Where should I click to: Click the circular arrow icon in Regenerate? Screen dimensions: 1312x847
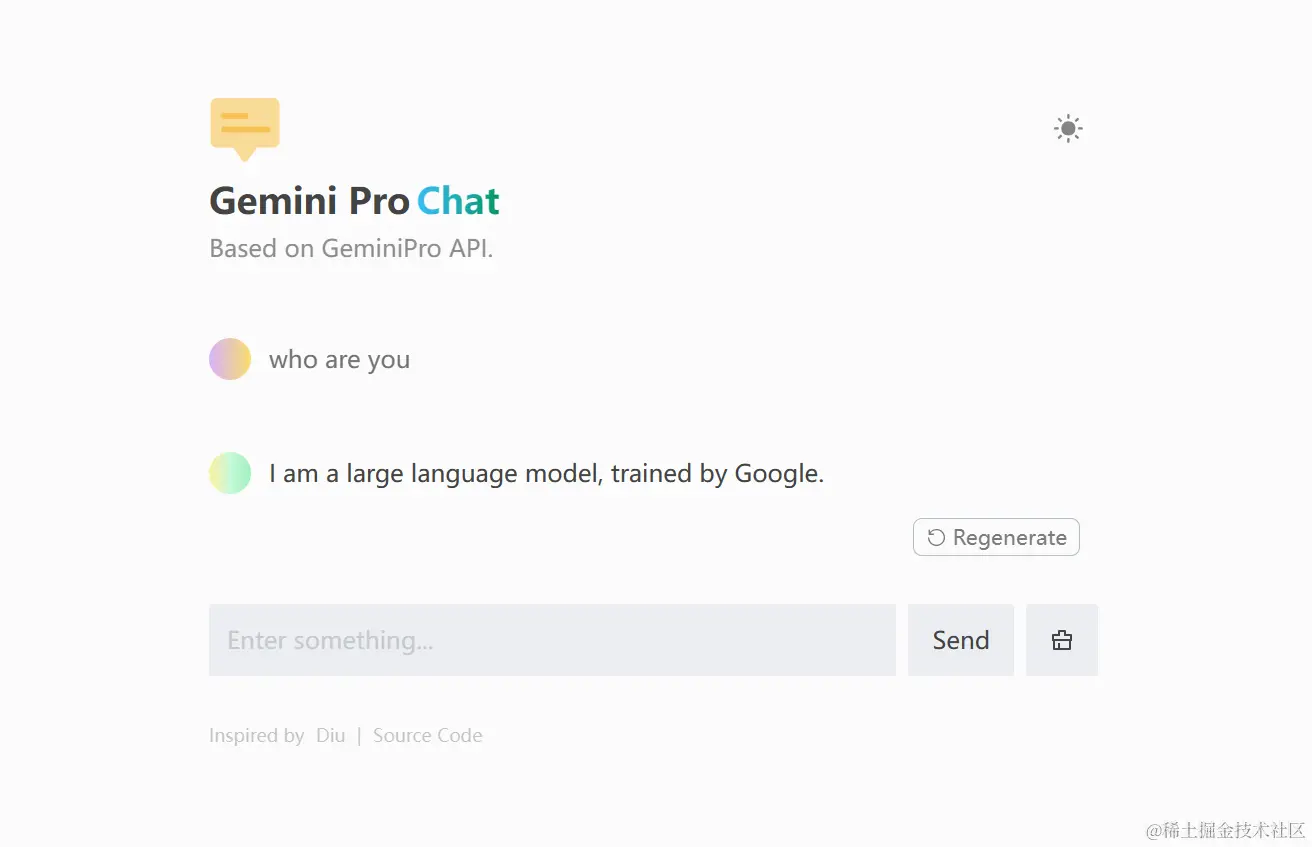point(936,538)
